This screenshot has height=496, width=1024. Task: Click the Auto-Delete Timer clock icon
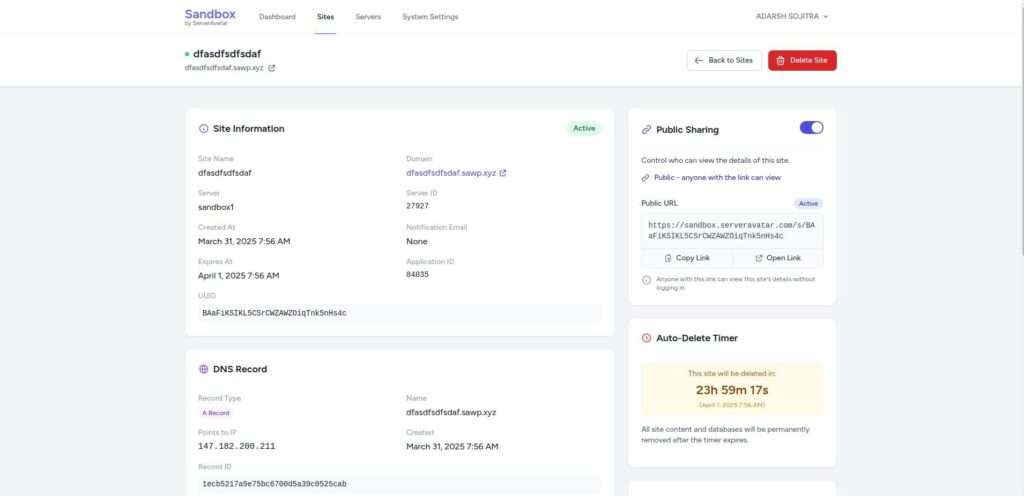[646, 338]
